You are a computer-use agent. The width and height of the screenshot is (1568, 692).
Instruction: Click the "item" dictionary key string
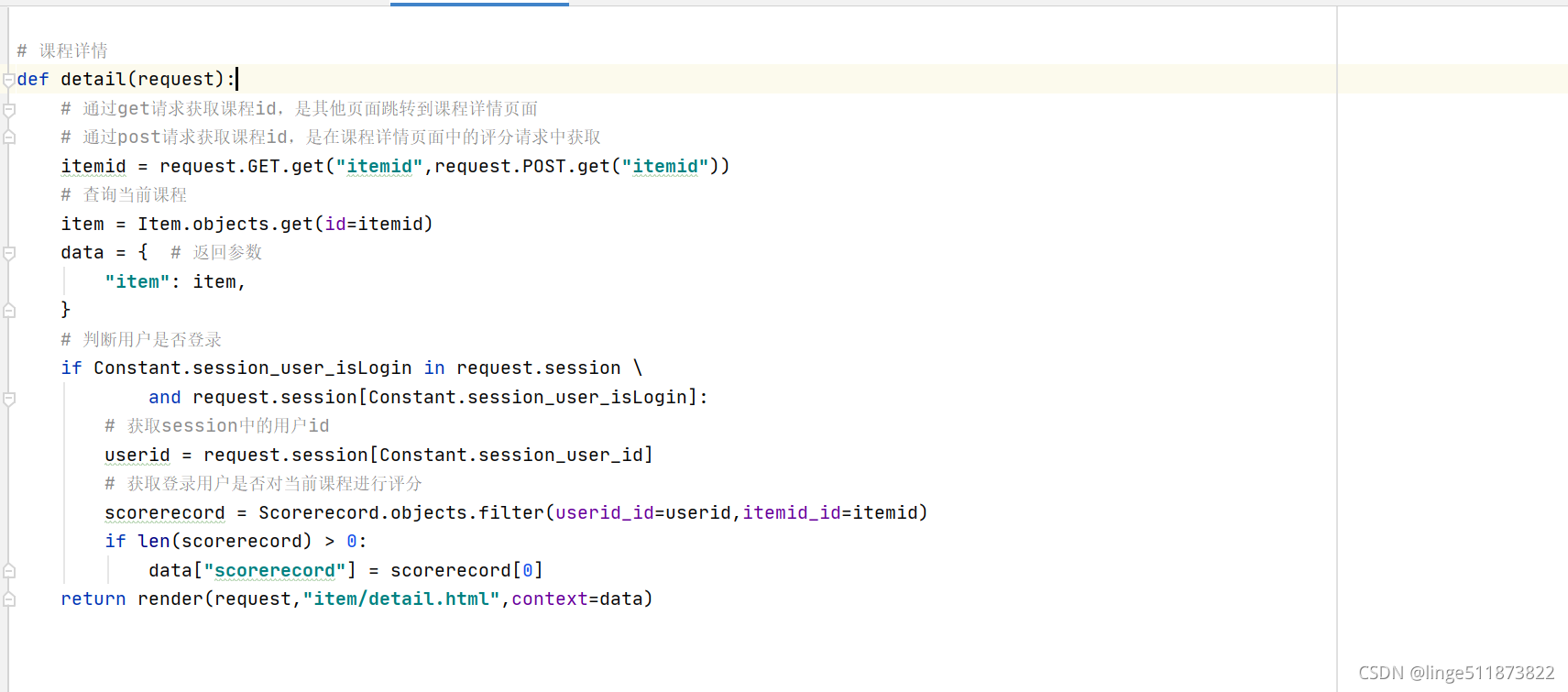pyautogui.click(x=137, y=281)
